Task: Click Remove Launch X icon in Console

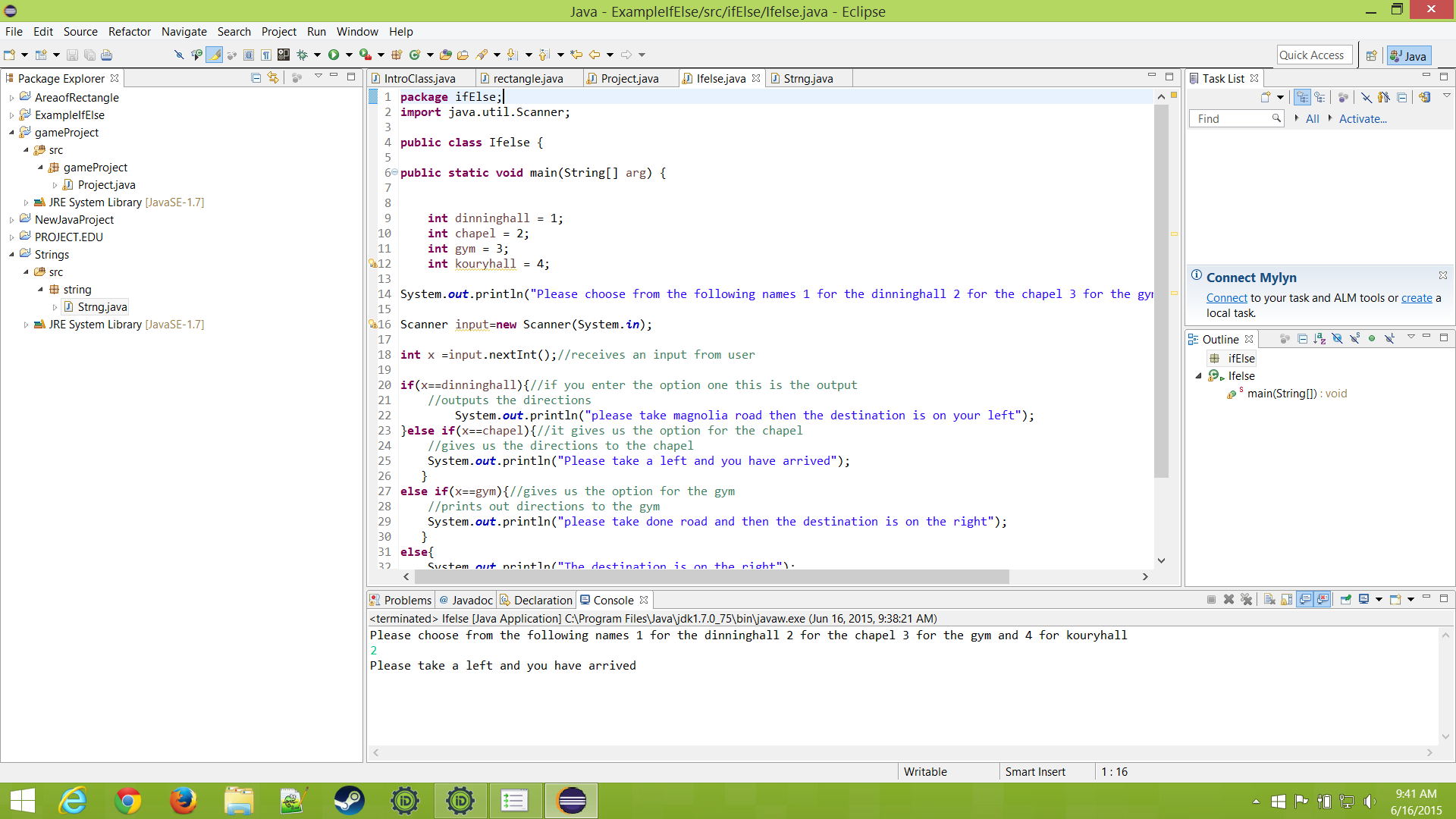Action: (x=1228, y=600)
